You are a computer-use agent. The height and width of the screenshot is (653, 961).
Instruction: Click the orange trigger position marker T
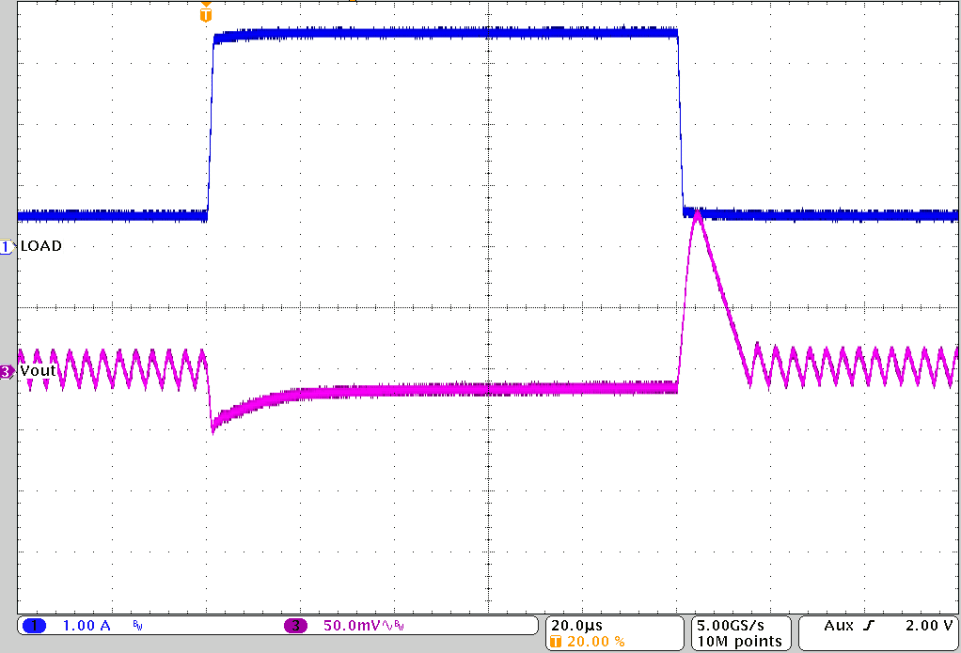tap(206, 15)
